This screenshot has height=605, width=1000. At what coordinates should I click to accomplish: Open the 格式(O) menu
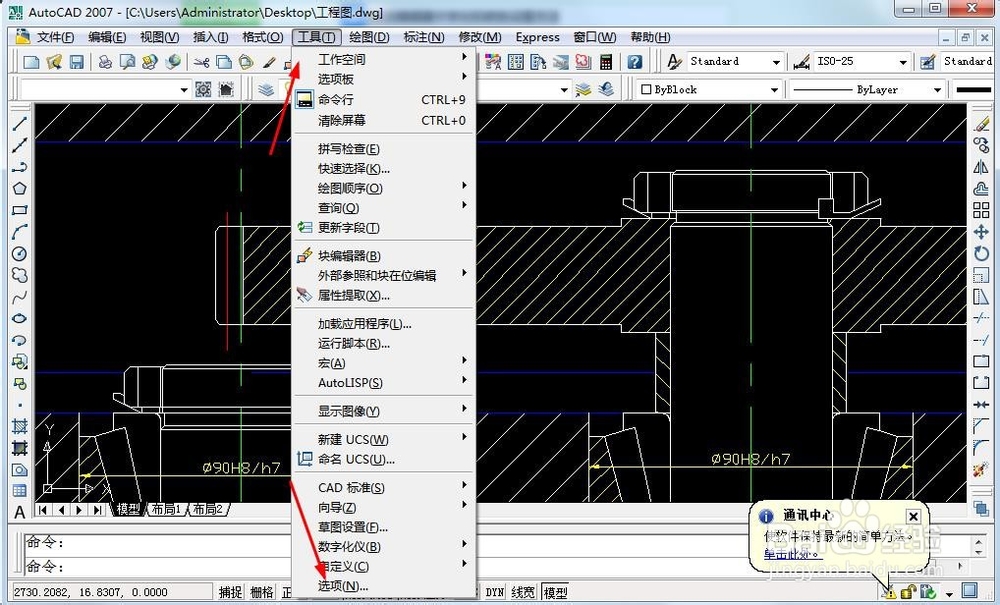pyautogui.click(x=262, y=37)
